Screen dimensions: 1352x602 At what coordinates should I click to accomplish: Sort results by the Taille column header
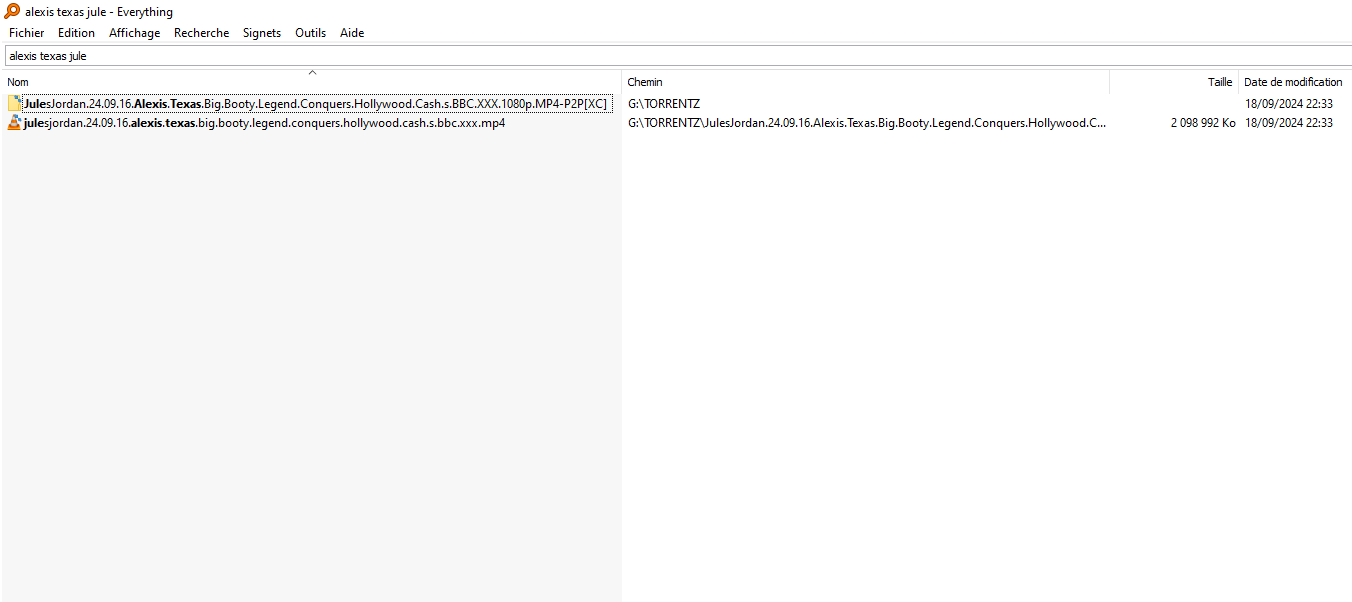(x=1174, y=82)
